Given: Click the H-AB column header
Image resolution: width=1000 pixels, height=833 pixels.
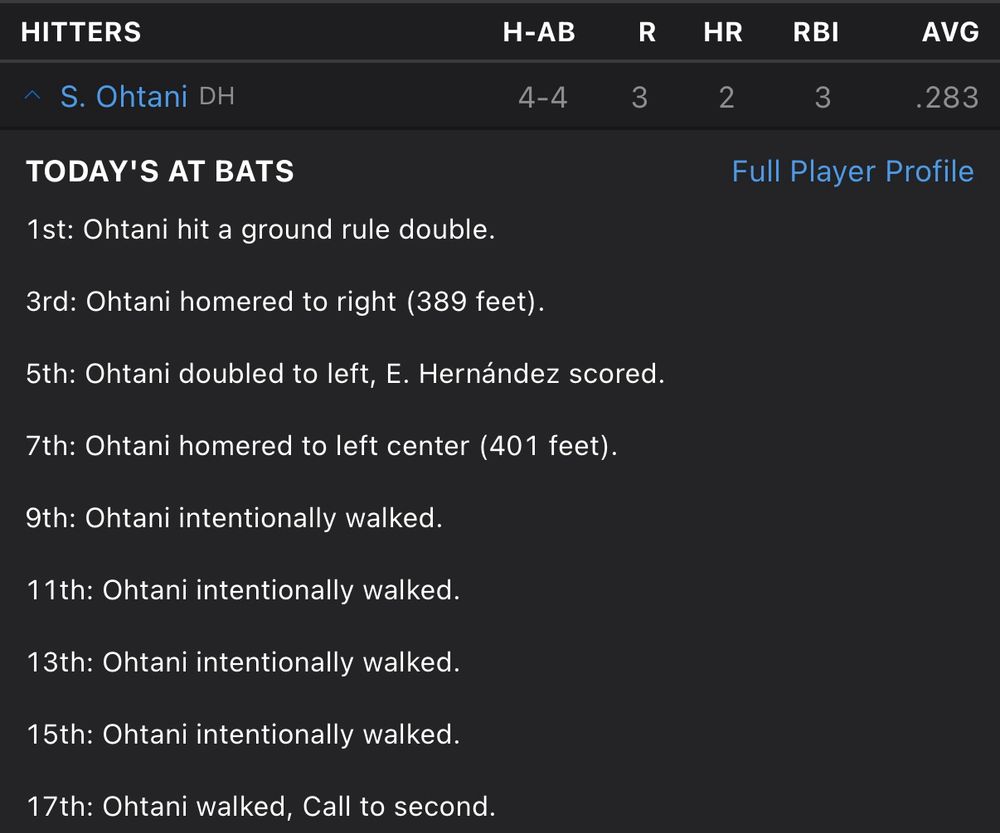Looking at the screenshot, I should [x=539, y=32].
